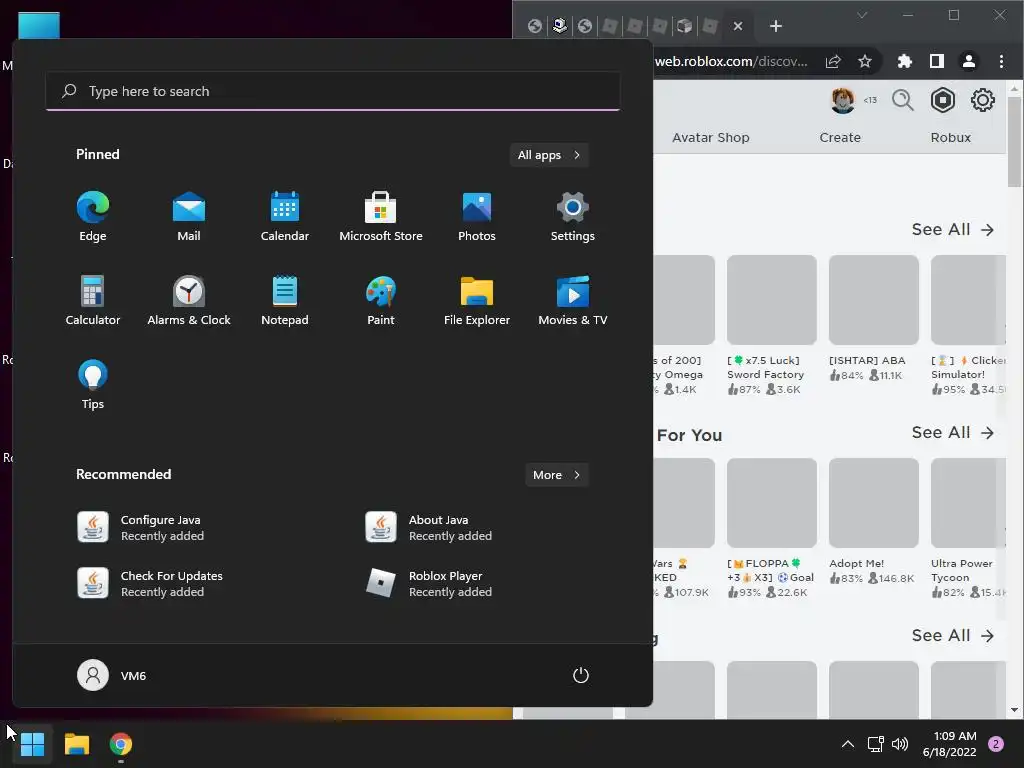Open Chrome extensions puzzle icon
This screenshot has width=1024, height=768.
pos(904,61)
